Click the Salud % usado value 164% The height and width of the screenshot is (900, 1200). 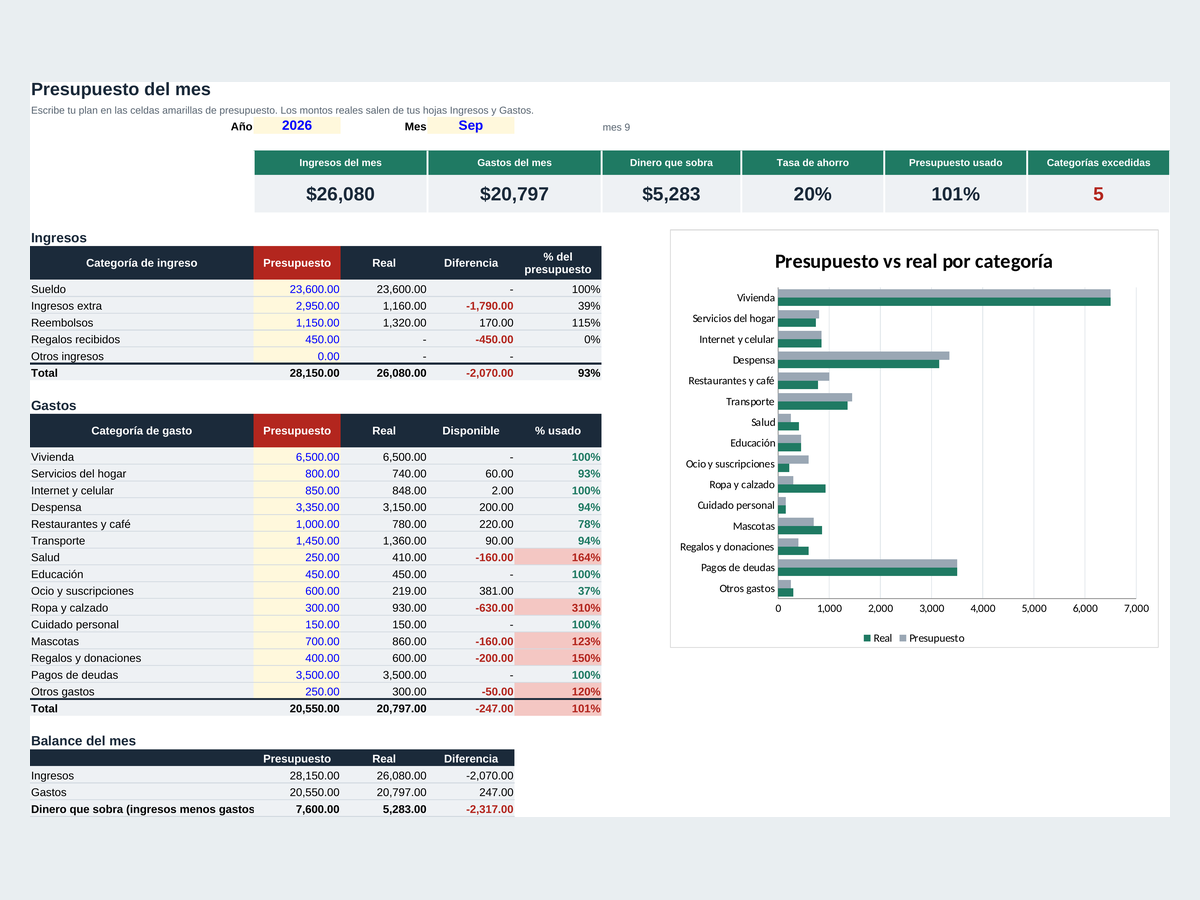[x=558, y=557]
